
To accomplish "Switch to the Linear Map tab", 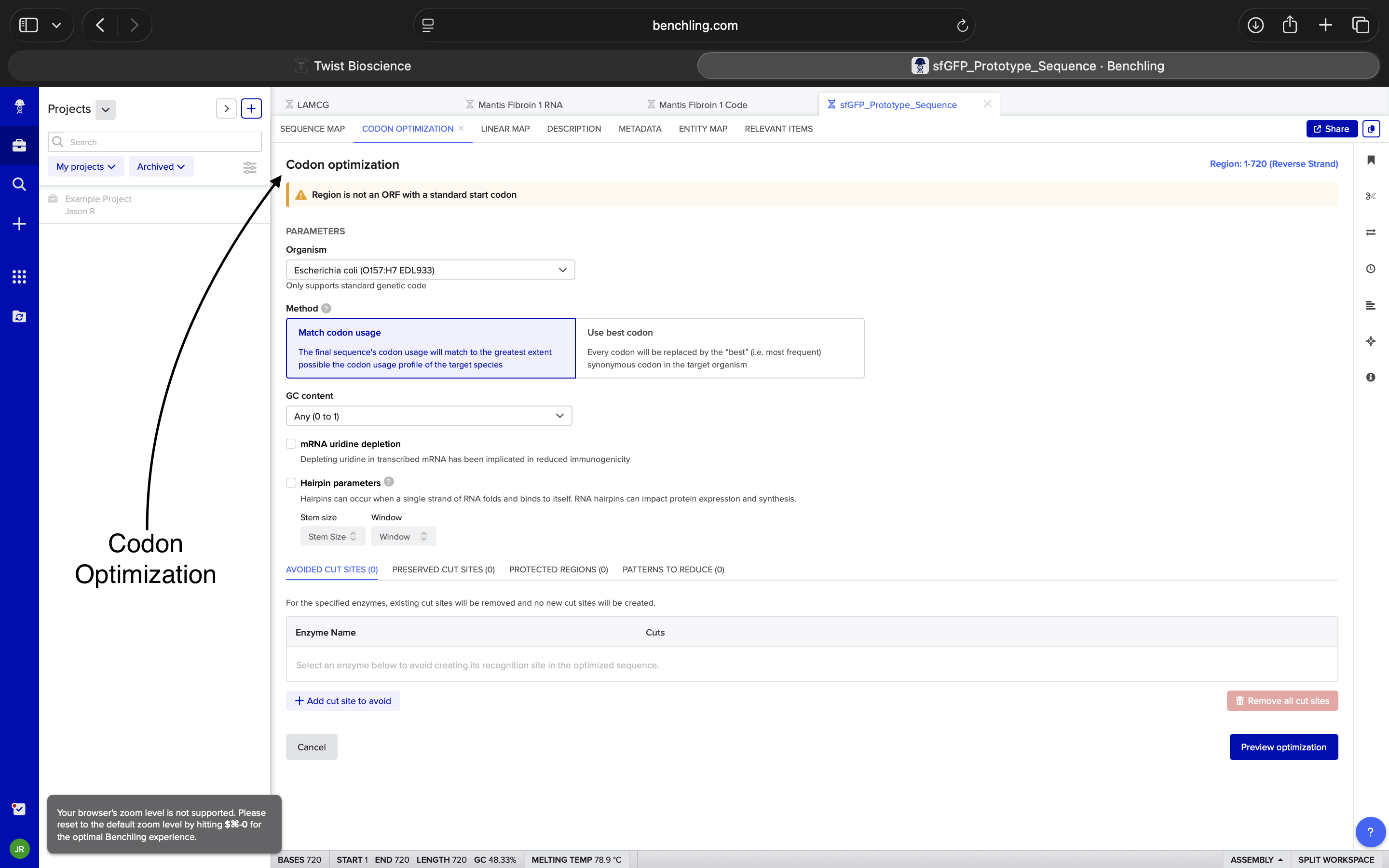I will (x=505, y=129).
